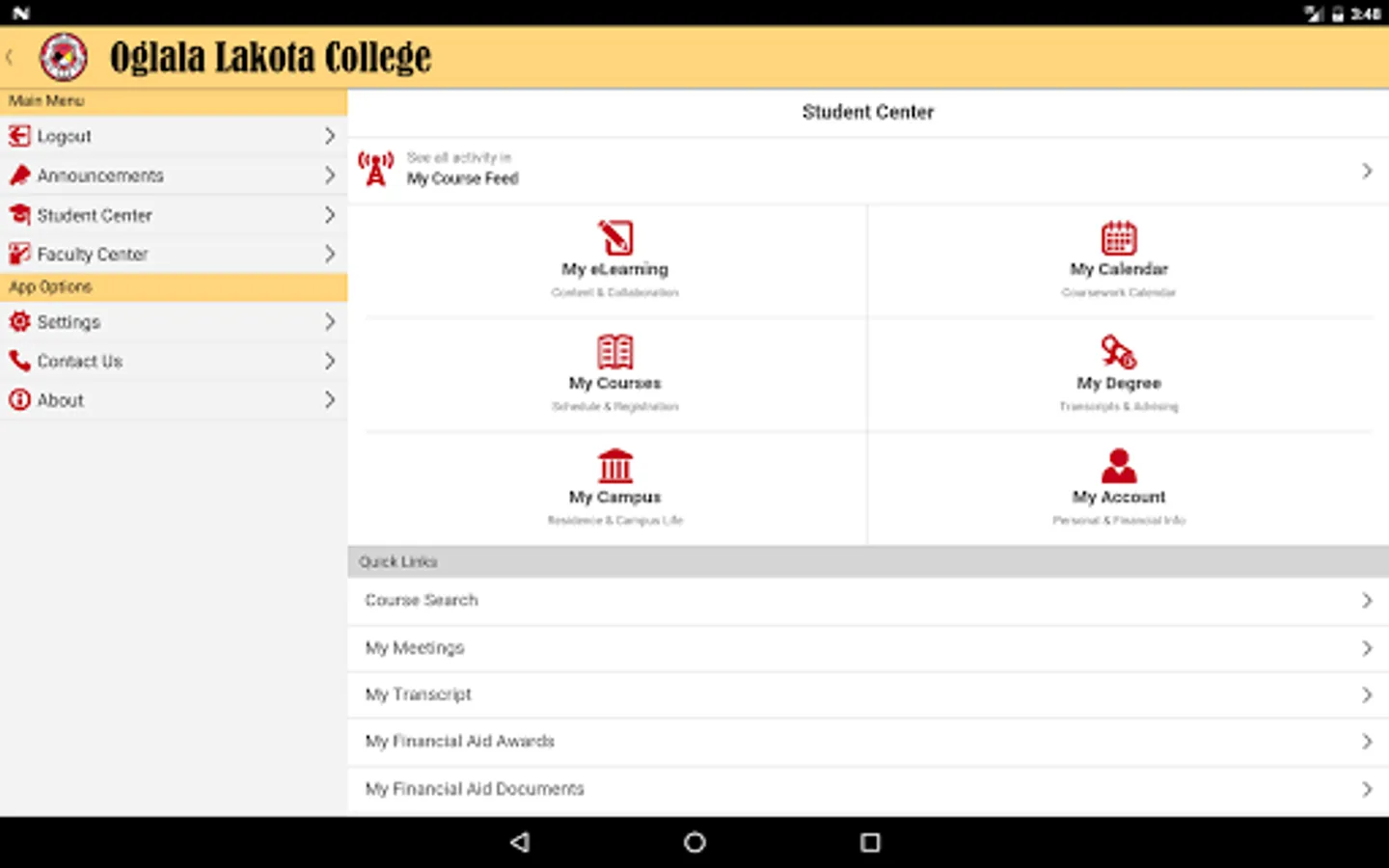
Task: Open the My Course Feed label
Action: point(462,178)
